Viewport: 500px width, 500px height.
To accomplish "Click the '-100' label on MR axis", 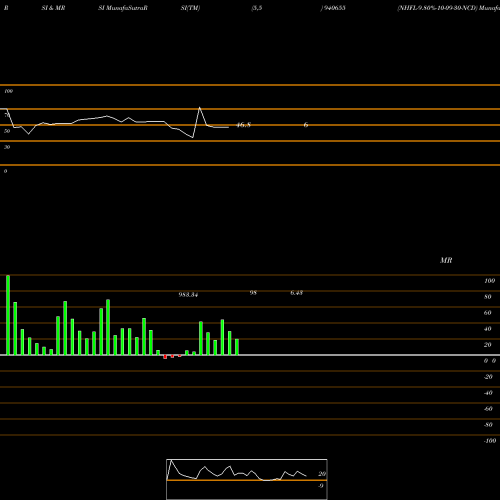I will pos(490,441).
